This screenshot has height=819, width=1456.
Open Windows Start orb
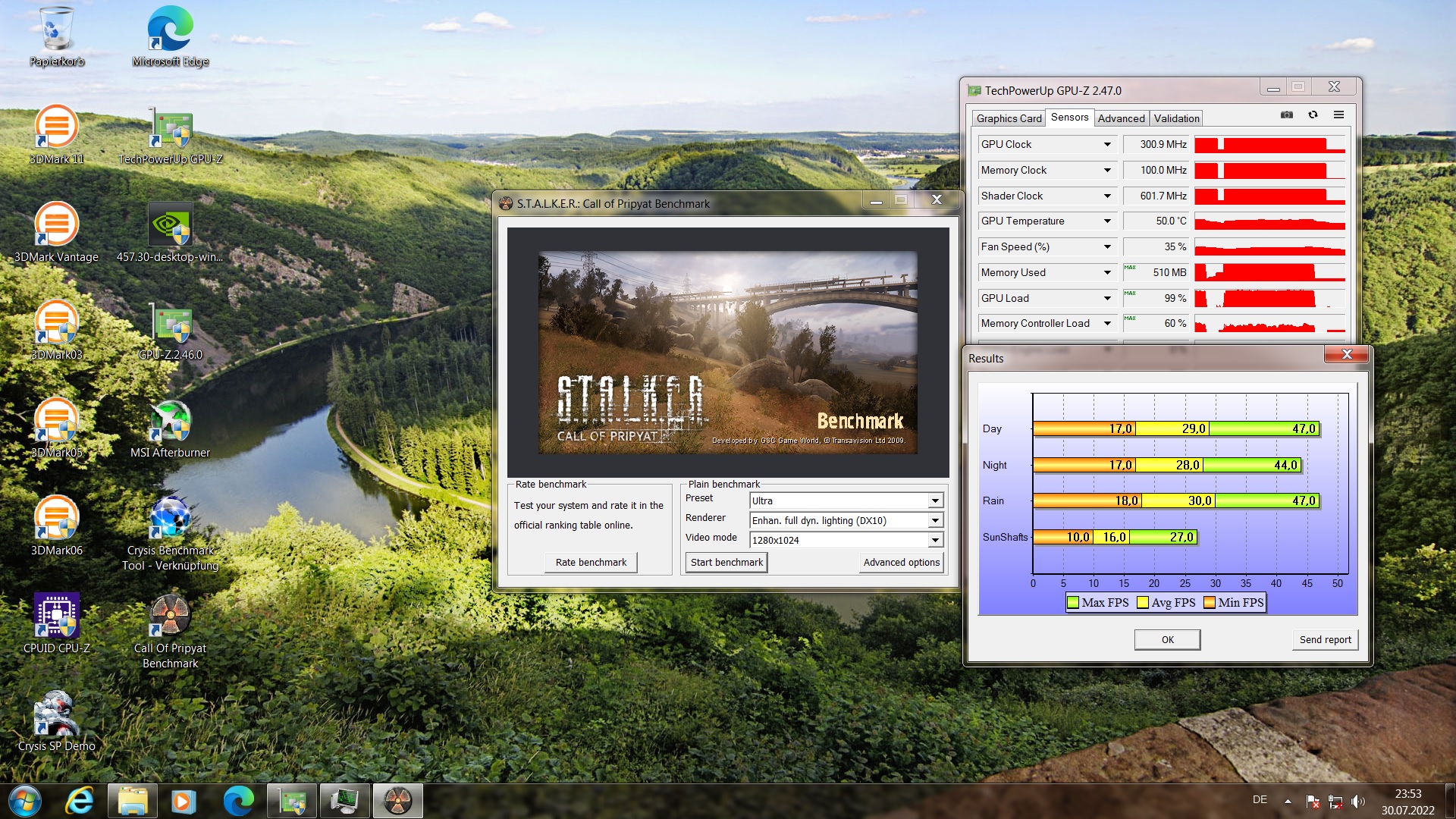click(x=24, y=801)
